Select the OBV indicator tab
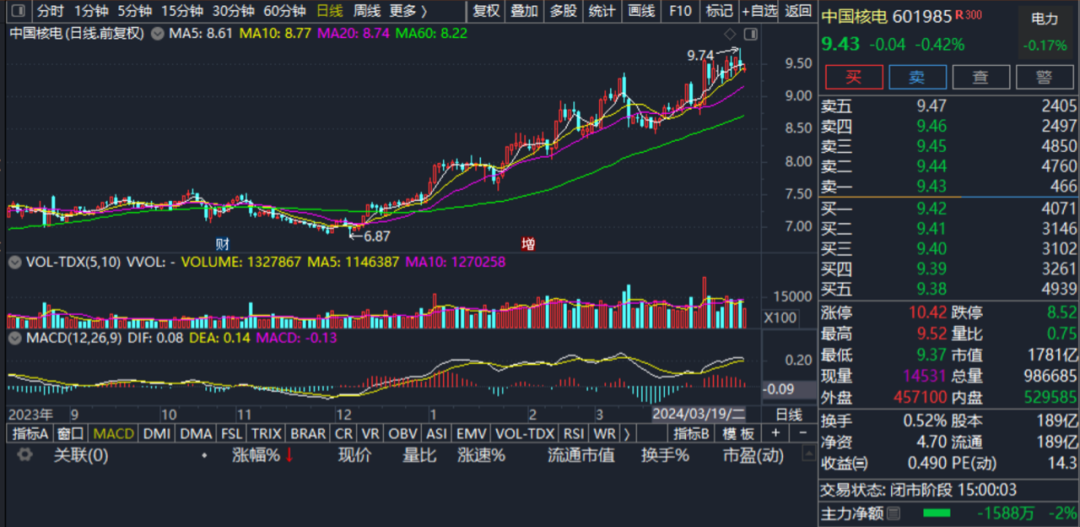Screen dimensions: 1080x527 pyautogui.click(x=402, y=433)
